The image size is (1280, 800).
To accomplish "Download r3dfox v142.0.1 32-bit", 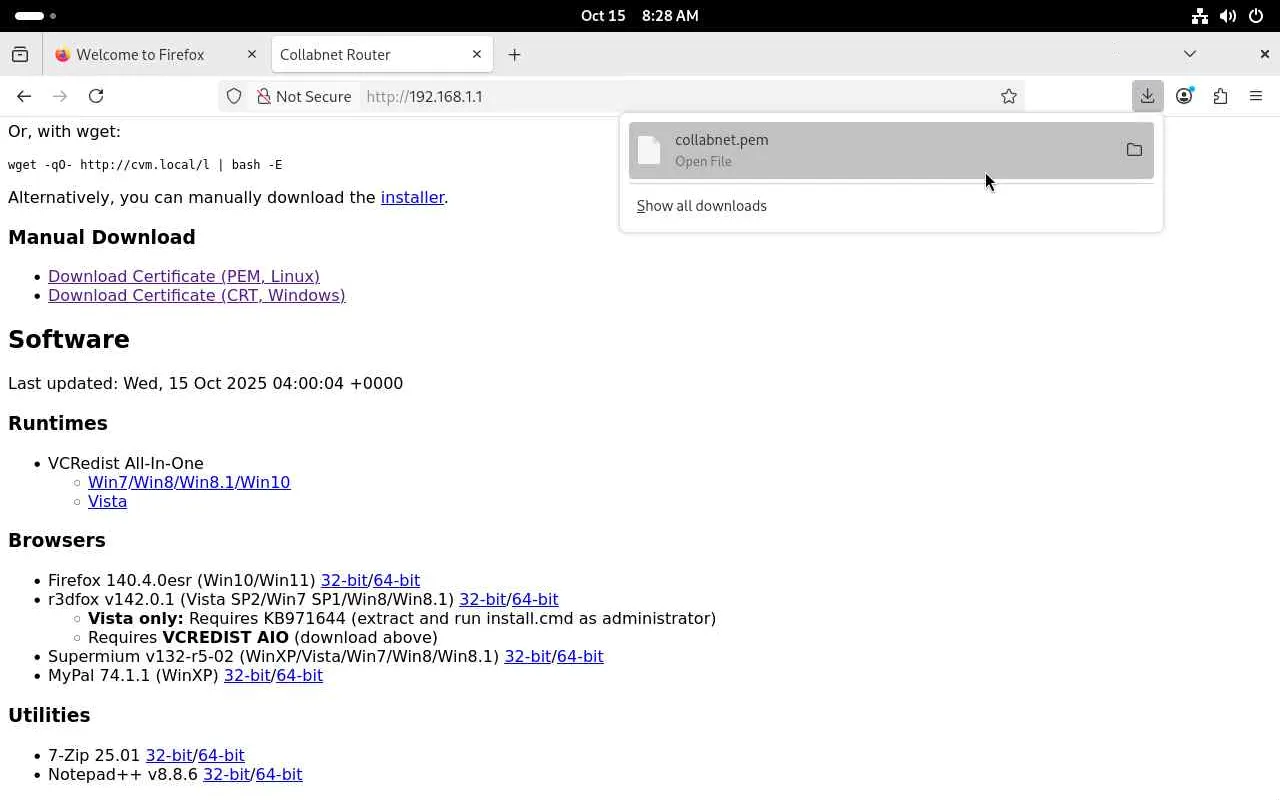I will tap(482, 599).
